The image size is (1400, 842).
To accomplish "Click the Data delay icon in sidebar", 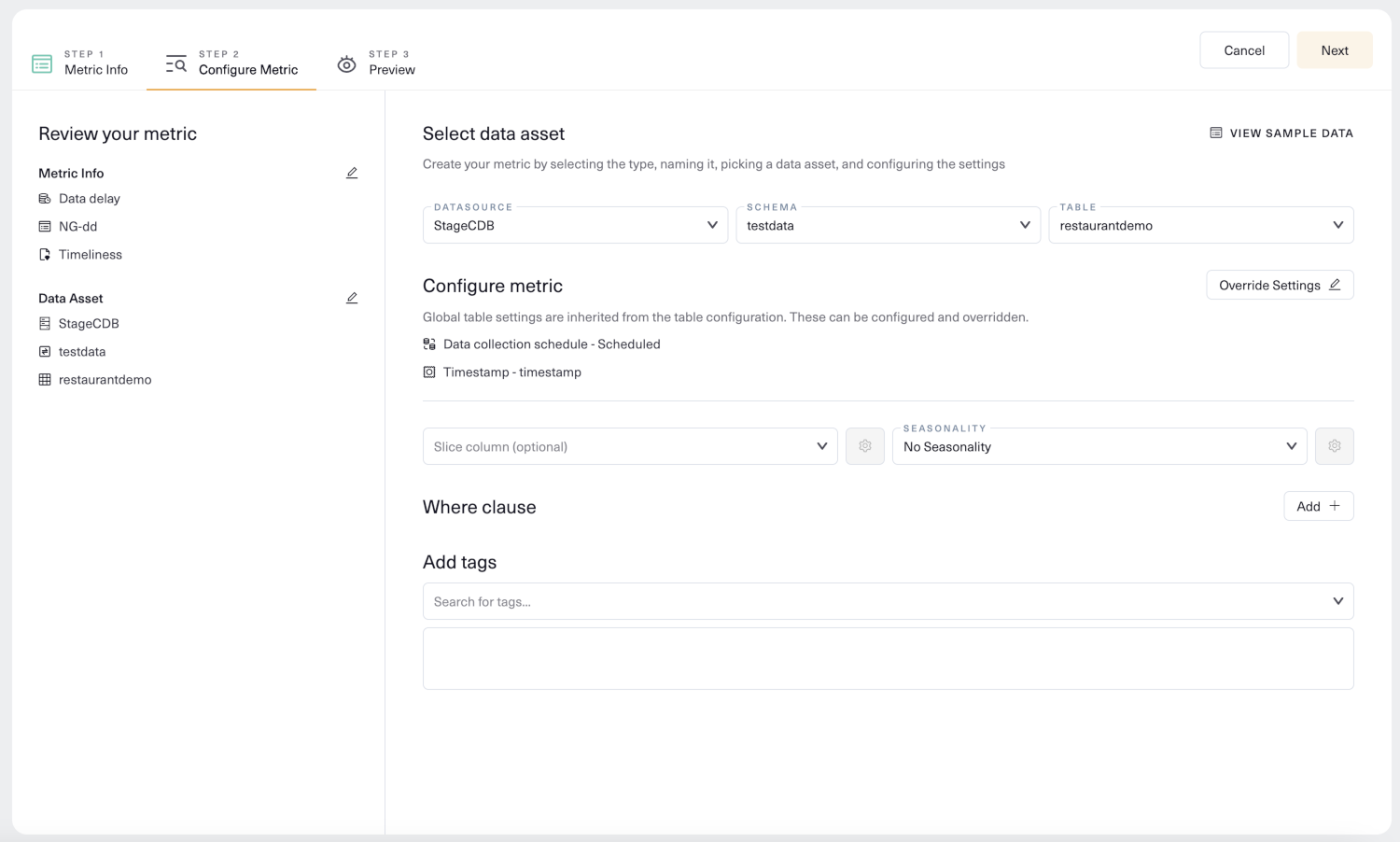I will [x=45, y=199].
